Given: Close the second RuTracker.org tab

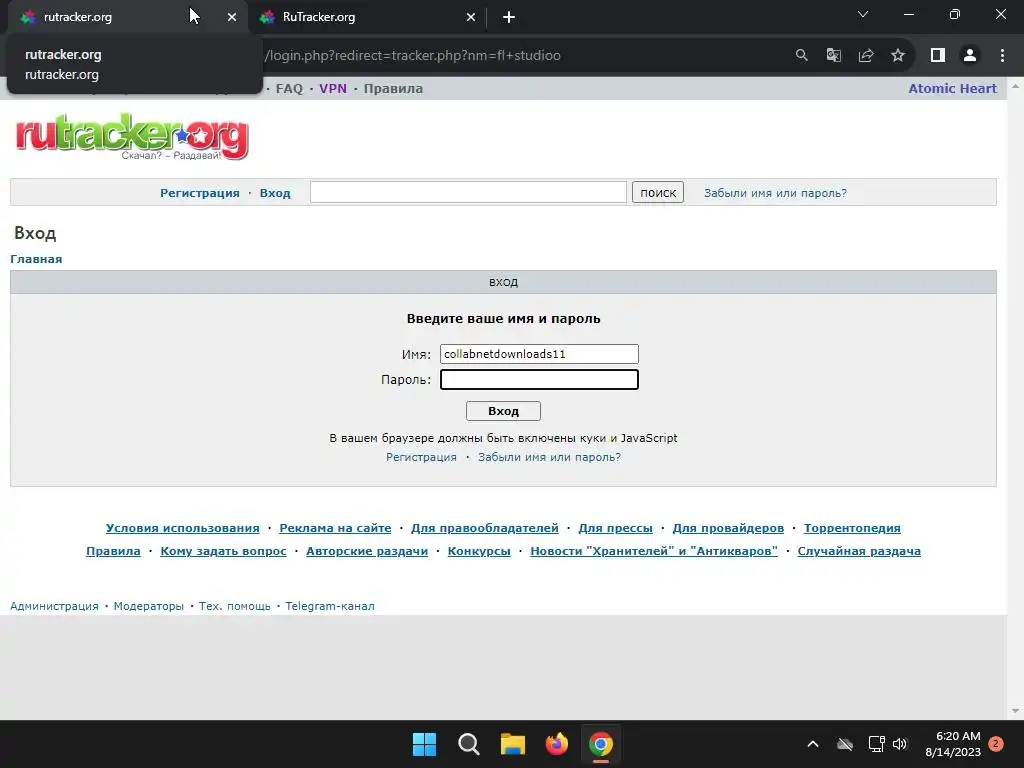Looking at the screenshot, I should 471,18.
